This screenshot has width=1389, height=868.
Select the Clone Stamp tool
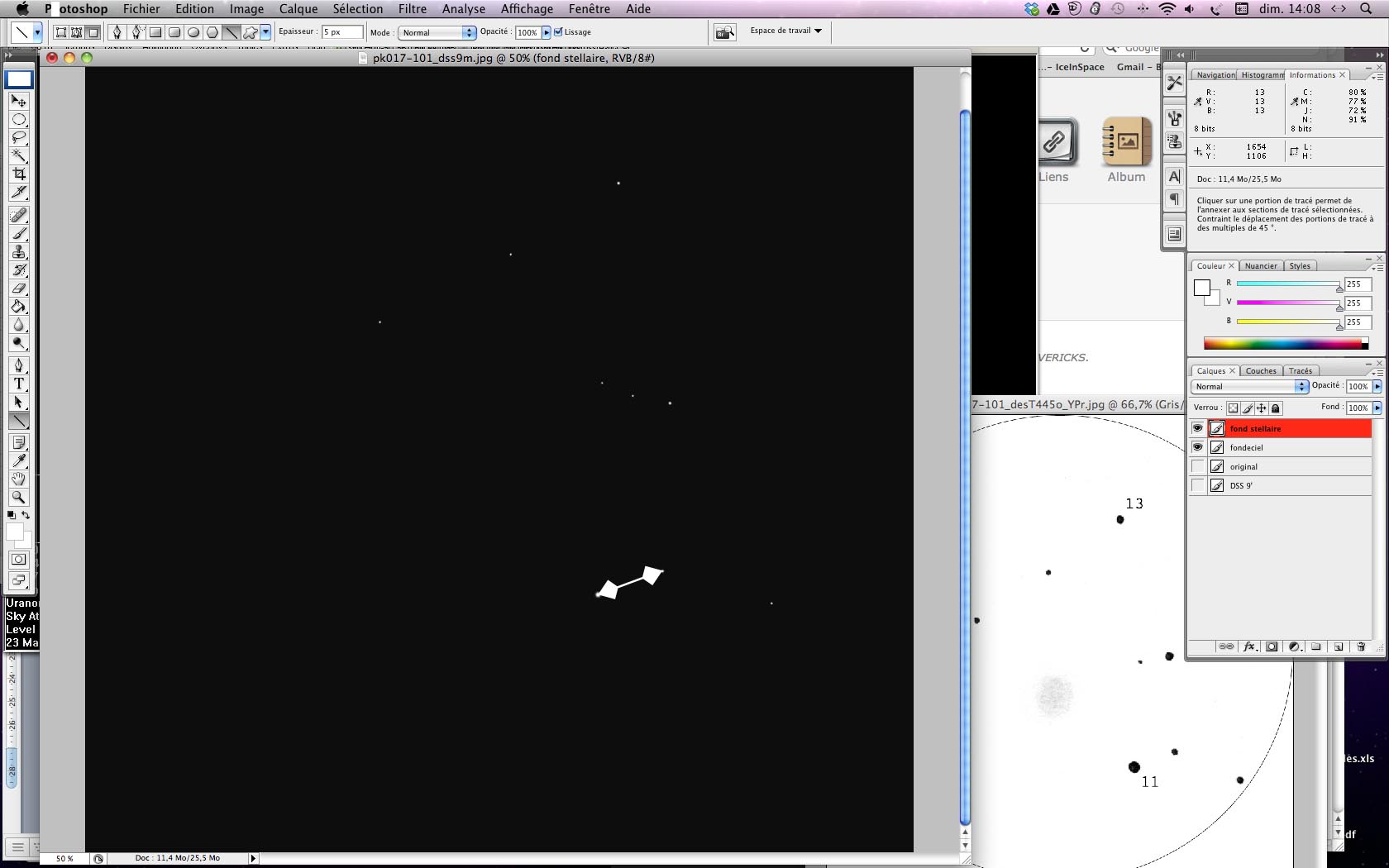[x=18, y=251]
